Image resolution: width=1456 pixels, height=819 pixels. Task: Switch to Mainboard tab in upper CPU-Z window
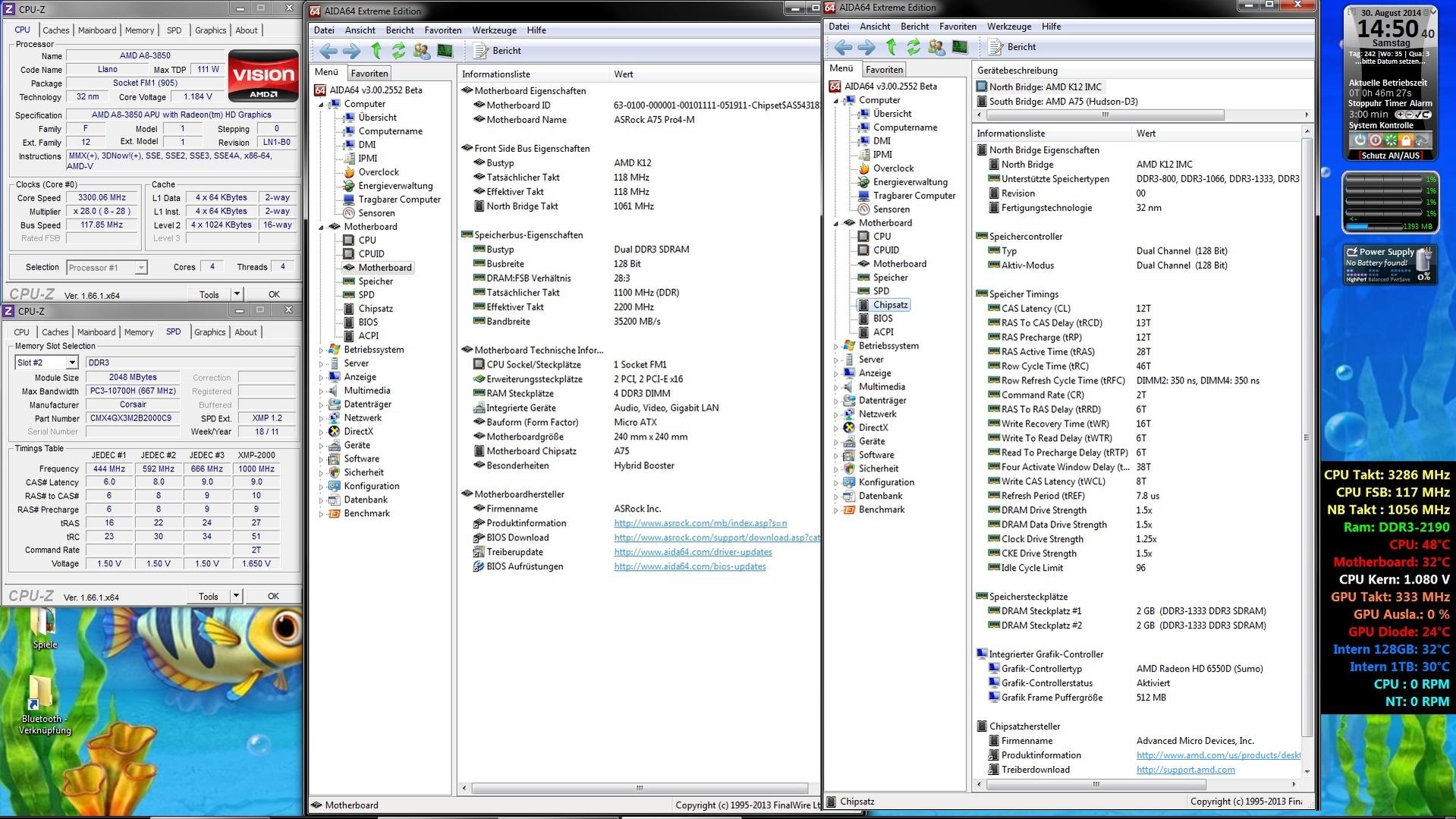tap(97, 30)
